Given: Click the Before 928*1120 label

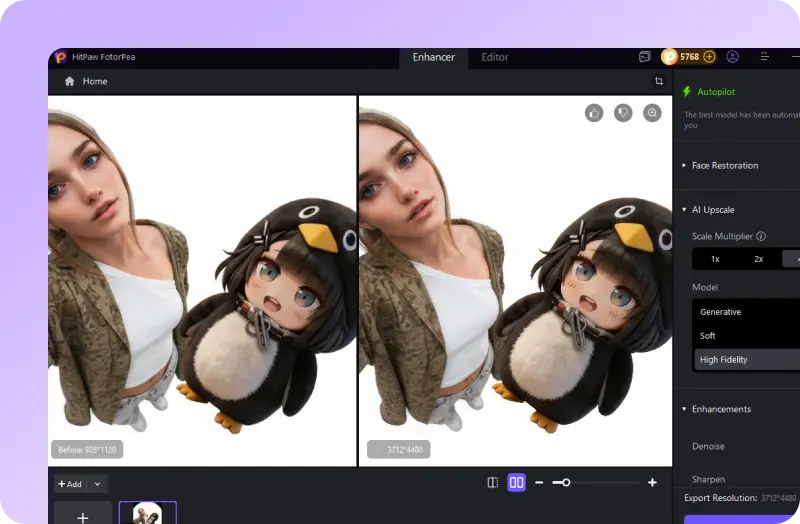Looking at the screenshot, I should point(87,450).
